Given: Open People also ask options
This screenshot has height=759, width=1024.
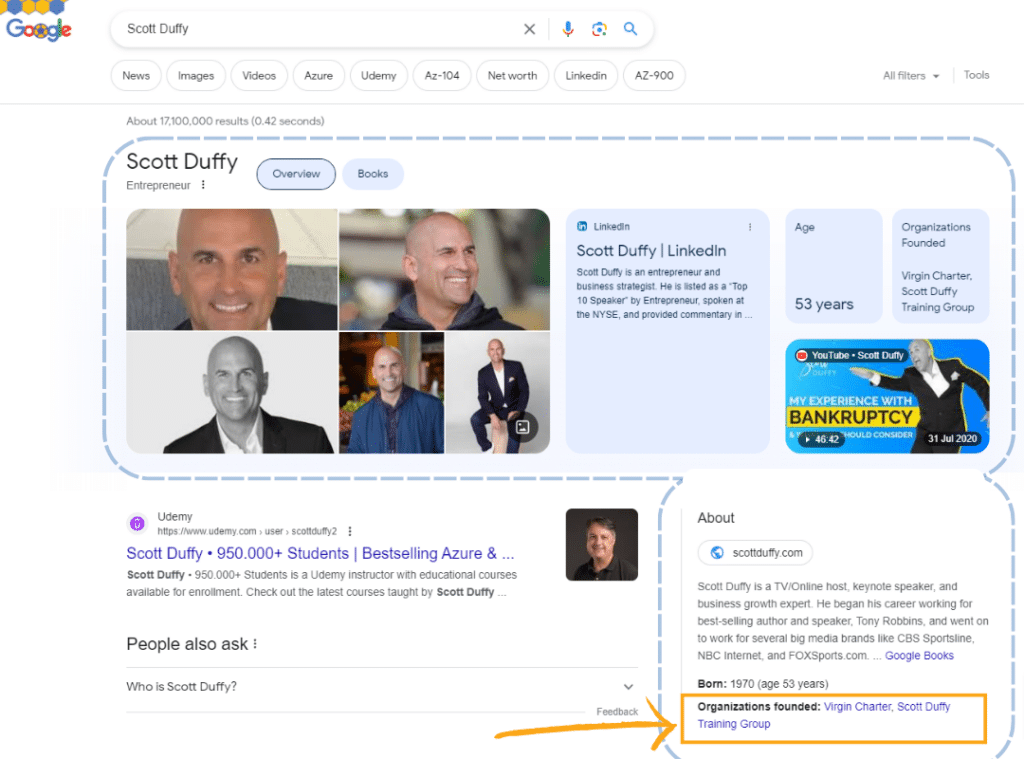Looking at the screenshot, I should [255, 644].
